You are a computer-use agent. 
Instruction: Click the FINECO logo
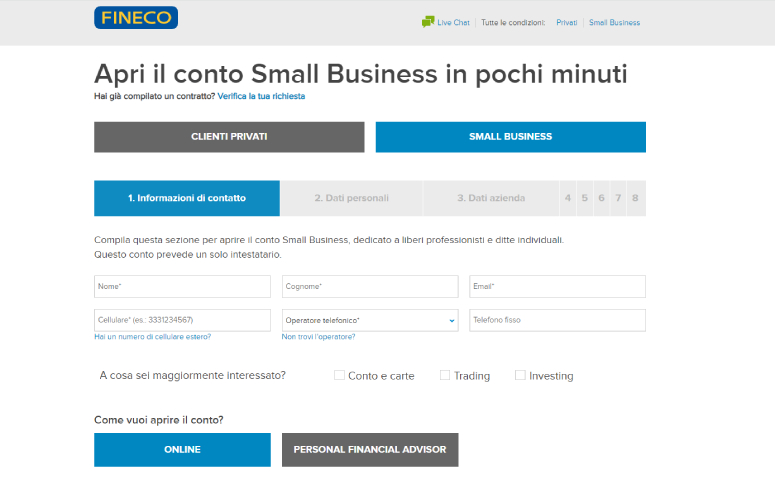[x=136, y=18]
